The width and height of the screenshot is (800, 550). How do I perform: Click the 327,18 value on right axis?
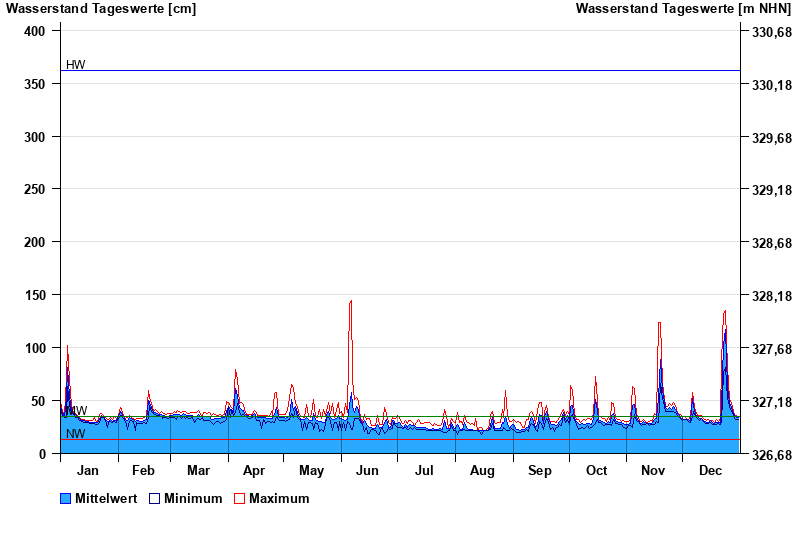tap(772, 402)
